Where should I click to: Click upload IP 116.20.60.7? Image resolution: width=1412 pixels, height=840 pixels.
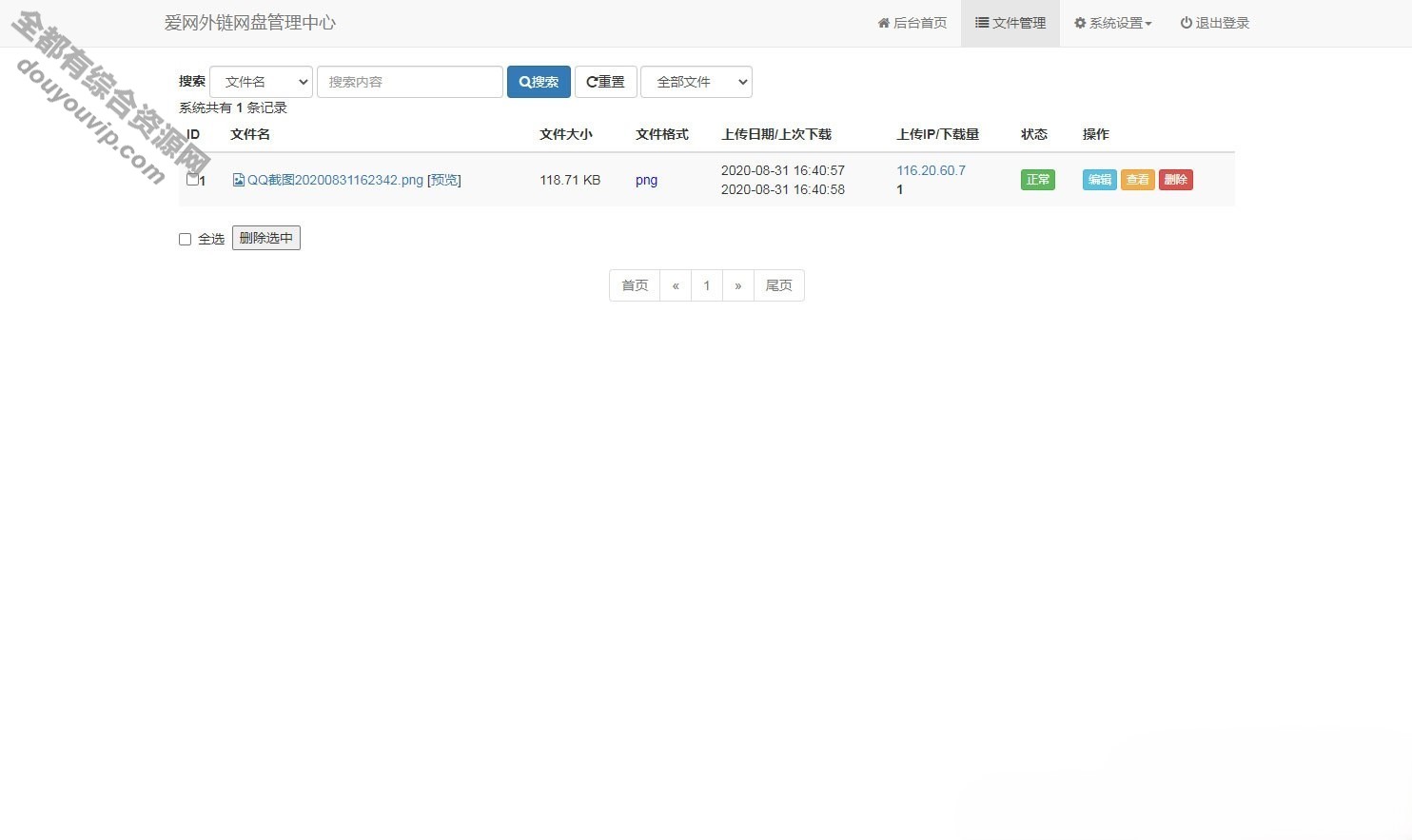(x=931, y=170)
